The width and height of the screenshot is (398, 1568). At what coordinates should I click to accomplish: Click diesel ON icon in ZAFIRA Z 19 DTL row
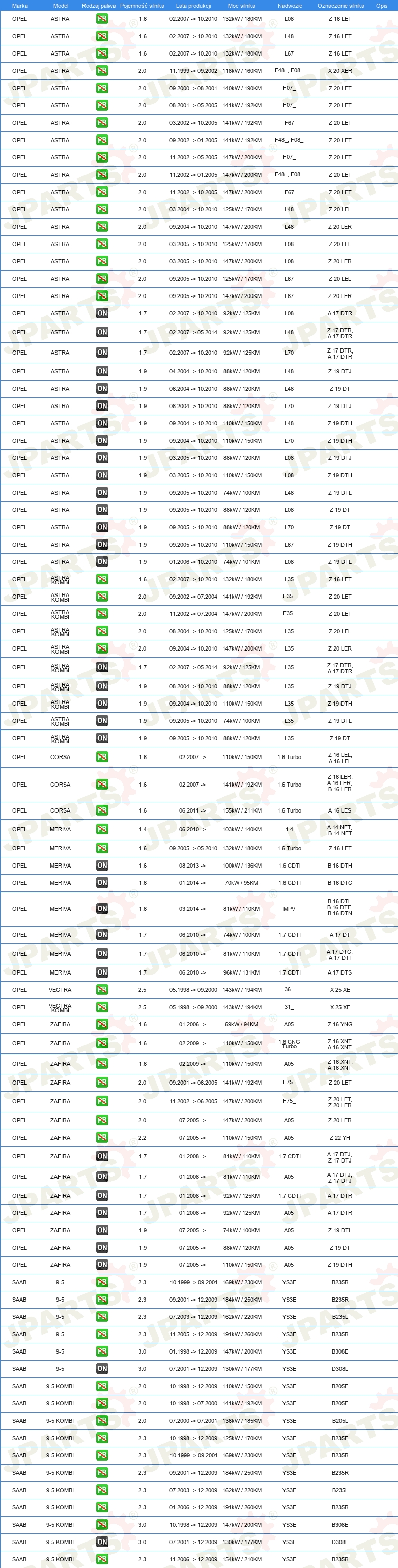(102, 1230)
